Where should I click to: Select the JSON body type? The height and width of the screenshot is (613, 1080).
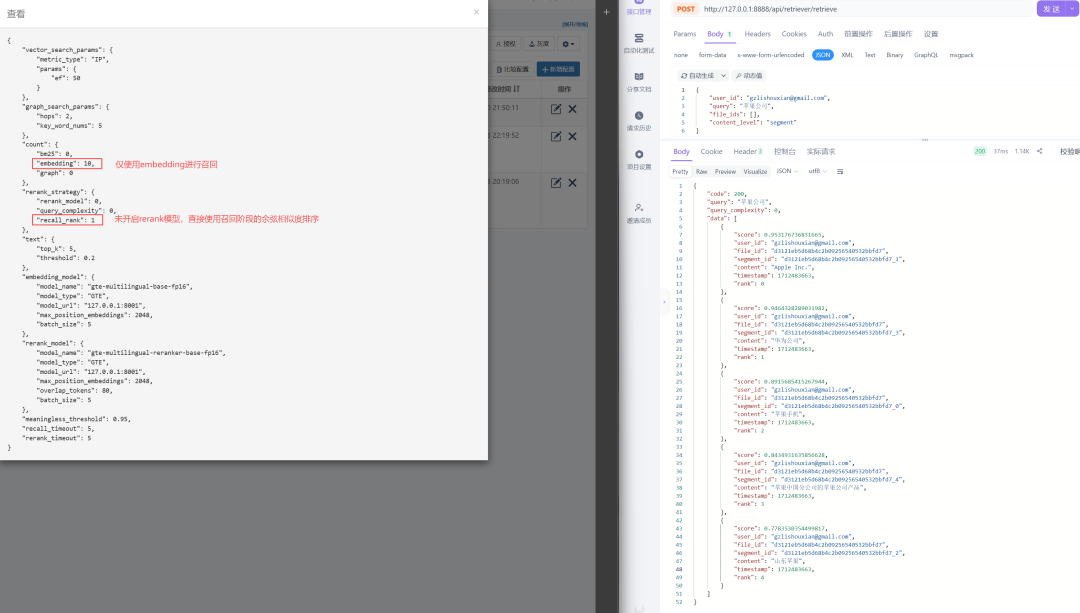(822, 55)
